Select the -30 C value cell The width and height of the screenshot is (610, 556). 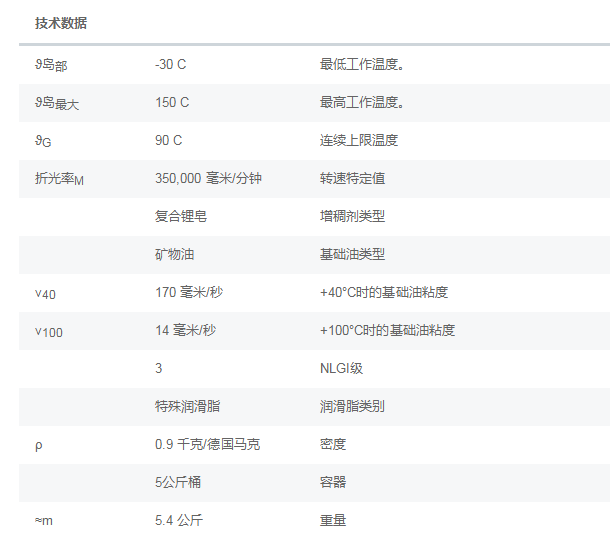(x=170, y=64)
